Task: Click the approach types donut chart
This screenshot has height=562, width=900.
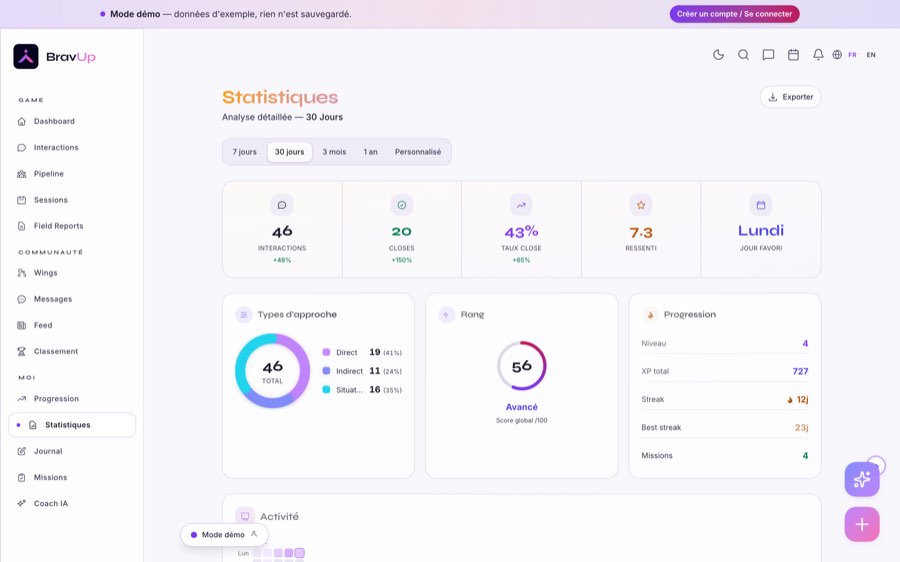Action: 272,371
